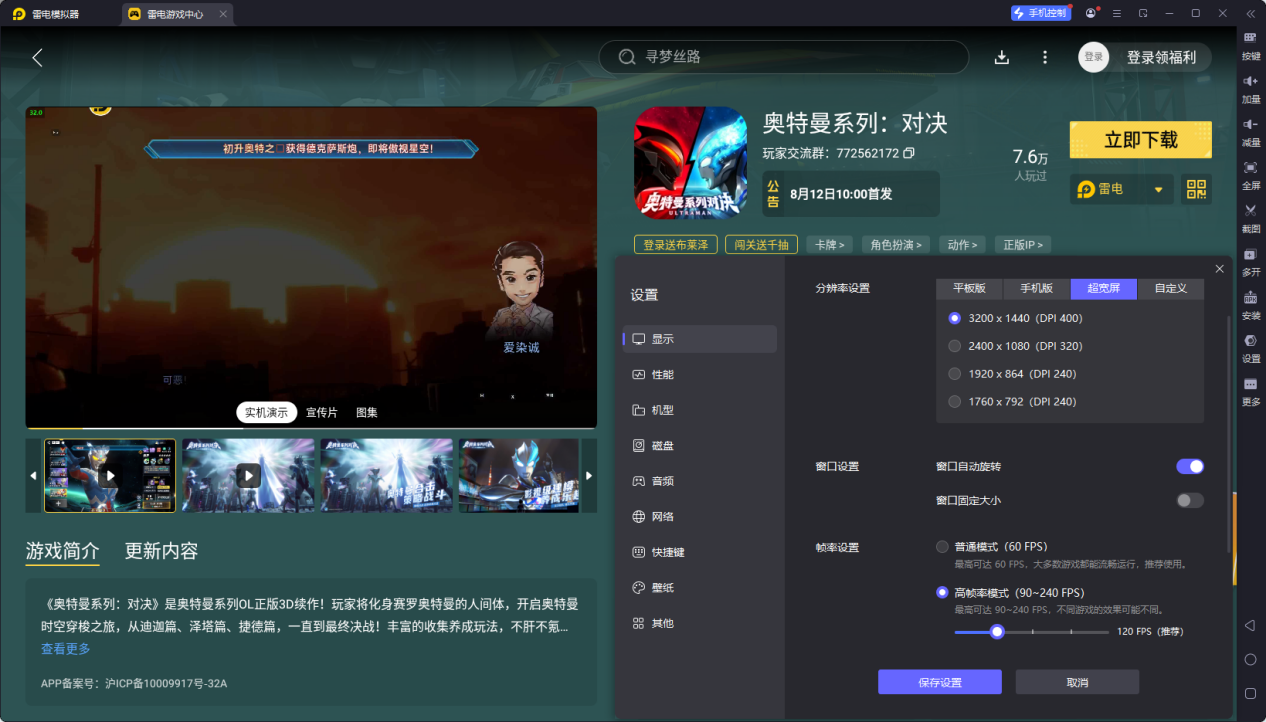Select the second video thumbnail
1266x722 pixels.
[248, 476]
